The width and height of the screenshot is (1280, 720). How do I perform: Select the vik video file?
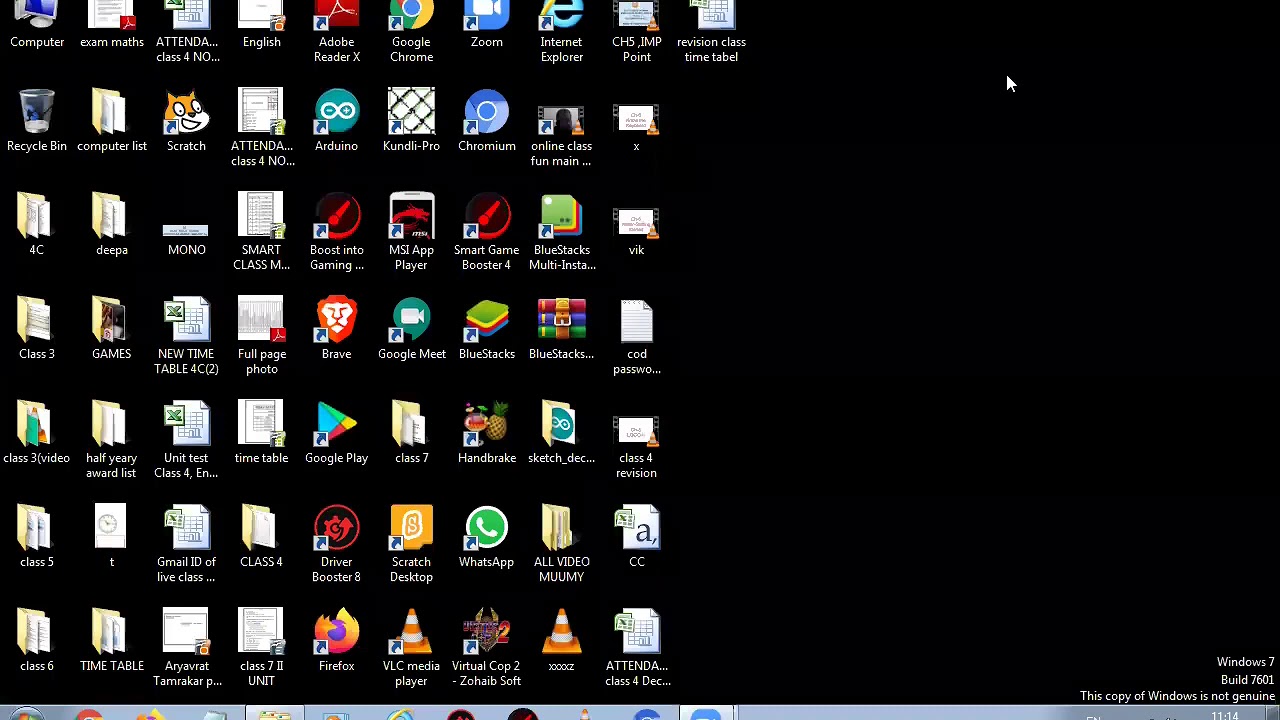636,232
